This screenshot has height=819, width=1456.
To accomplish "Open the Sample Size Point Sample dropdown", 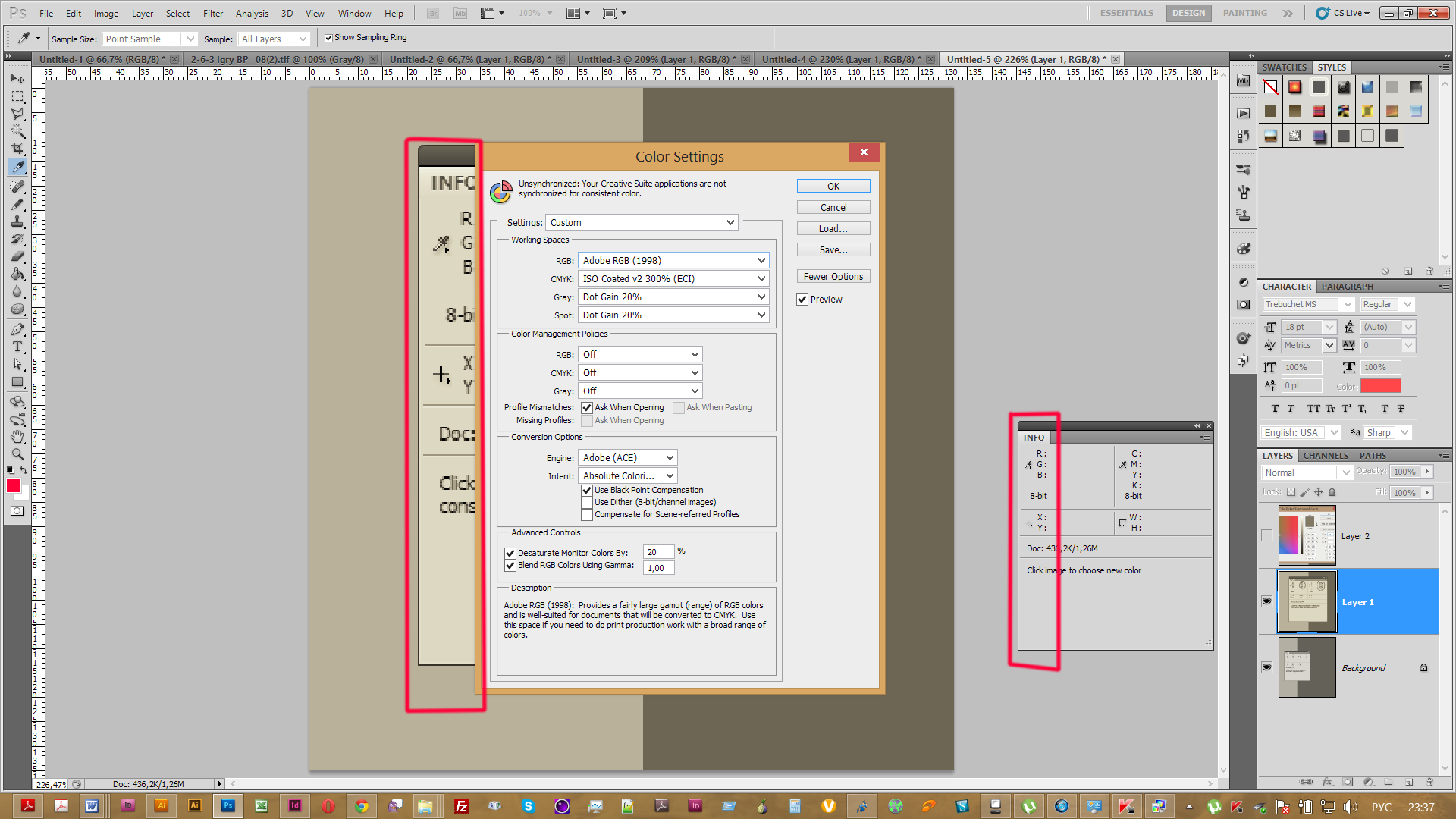I will click(149, 39).
